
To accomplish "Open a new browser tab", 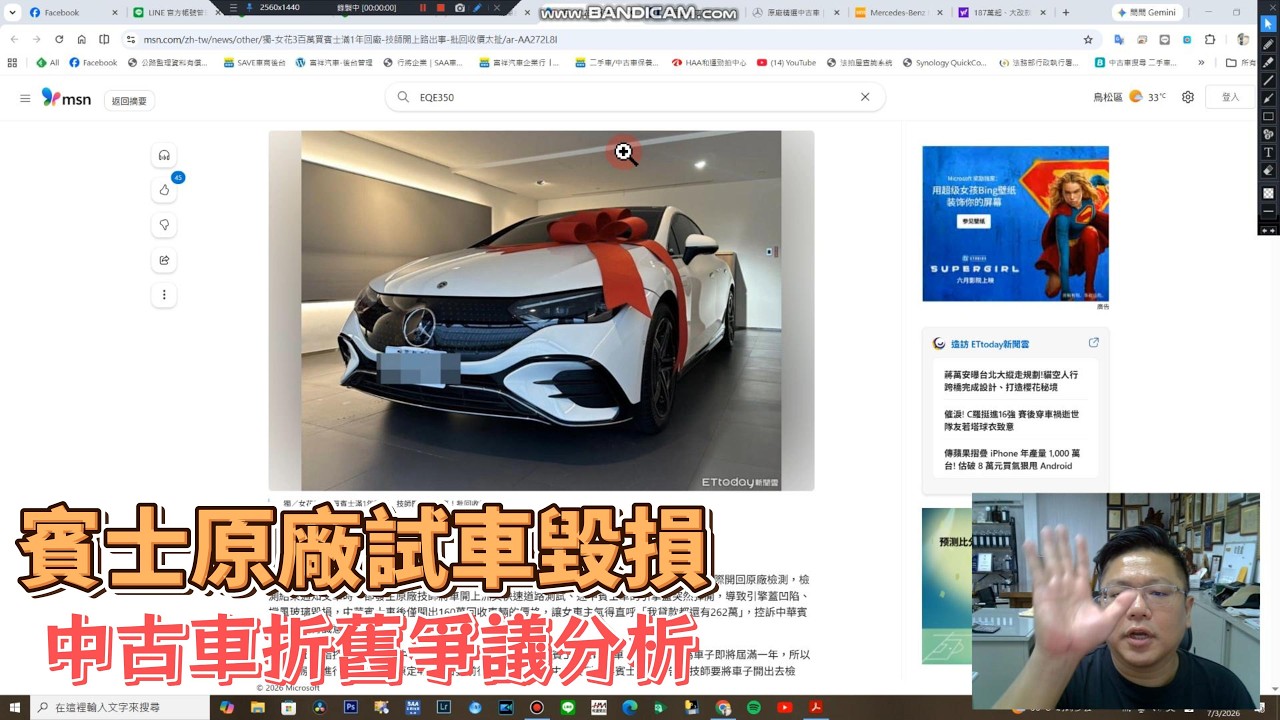I will 1065,12.
